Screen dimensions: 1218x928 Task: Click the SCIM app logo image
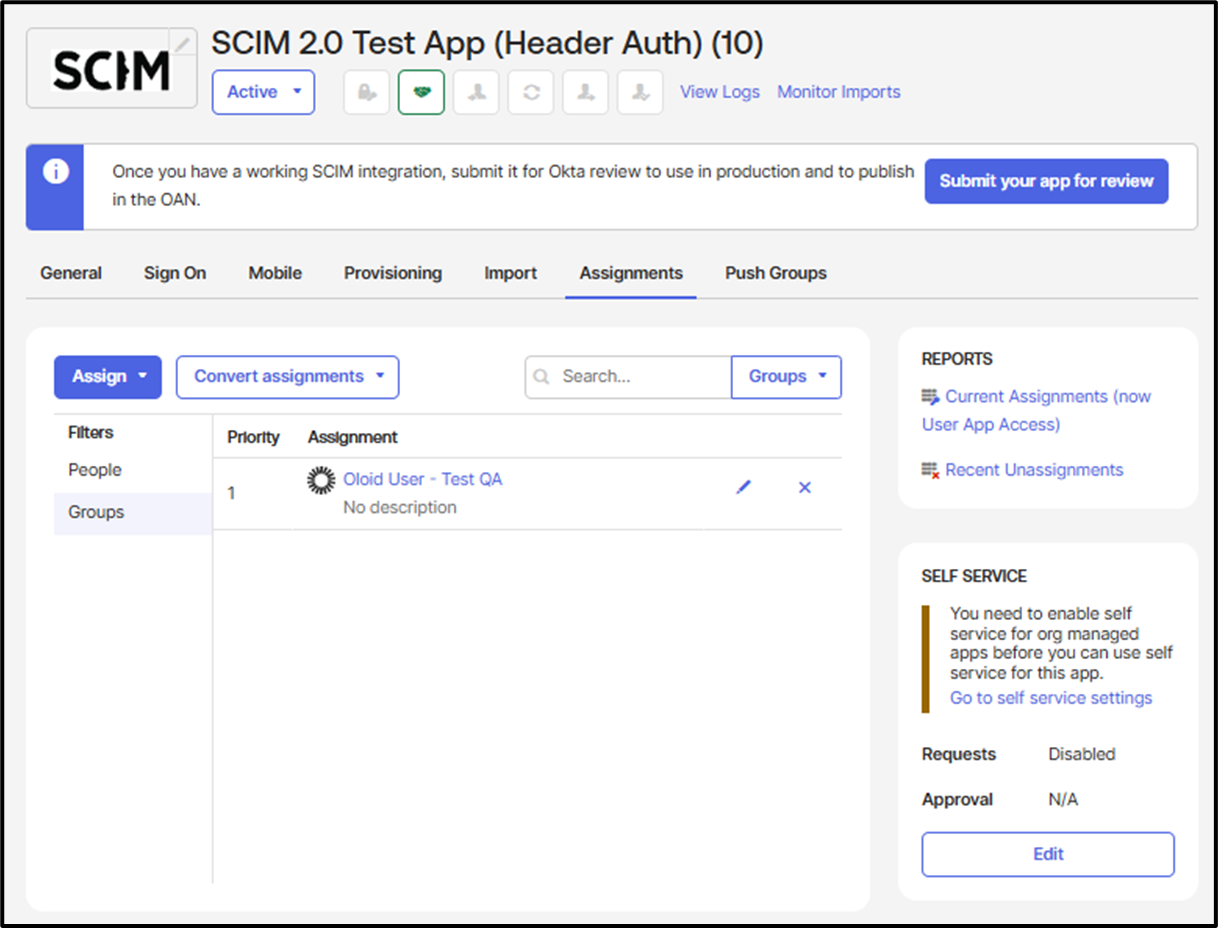(111, 69)
